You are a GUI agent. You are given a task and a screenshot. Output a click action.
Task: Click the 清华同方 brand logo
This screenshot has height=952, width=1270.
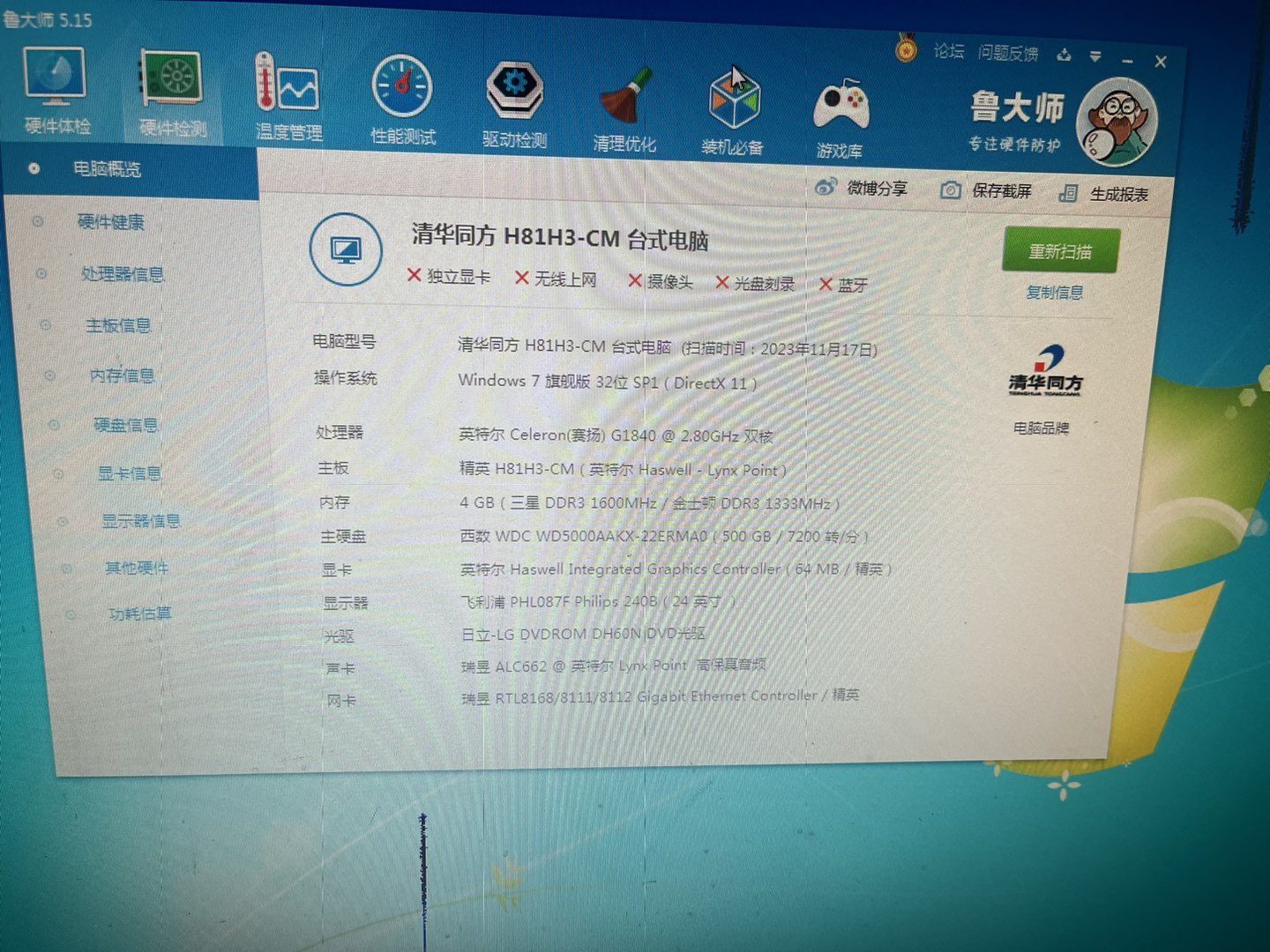pyautogui.click(x=1045, y=371)
